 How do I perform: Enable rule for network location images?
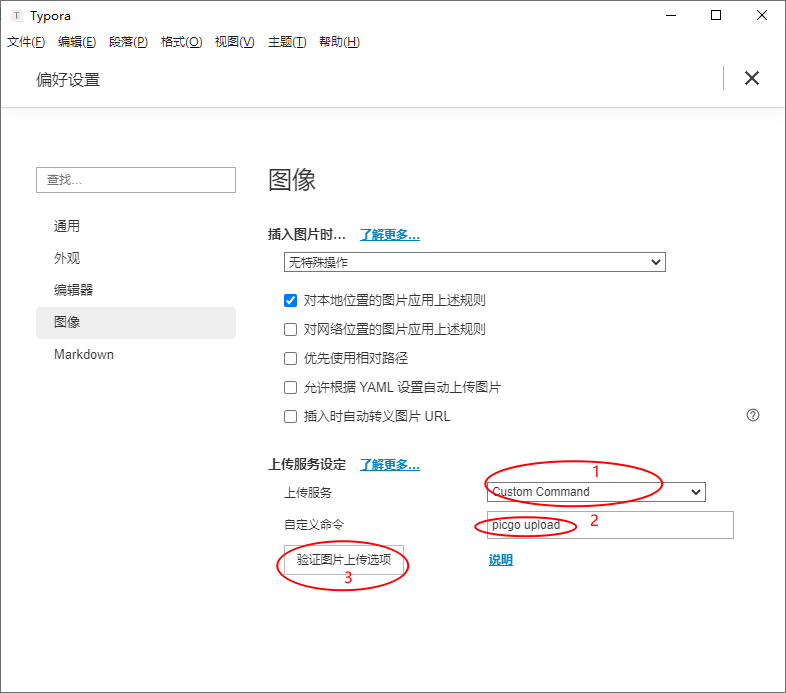point(290,329)
